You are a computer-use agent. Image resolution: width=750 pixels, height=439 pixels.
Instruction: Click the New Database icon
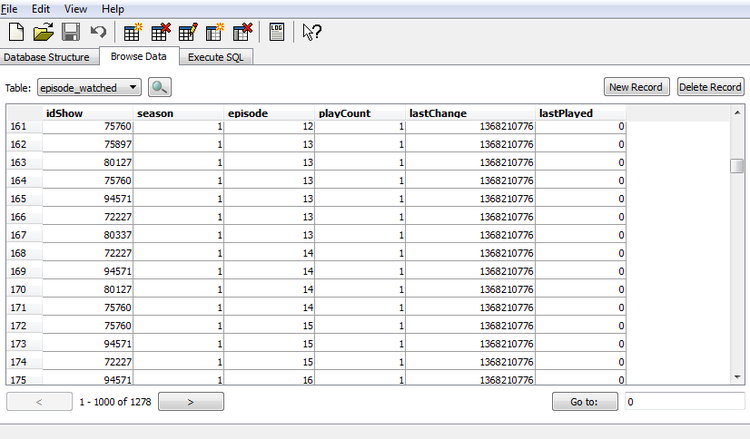[17, 32]
